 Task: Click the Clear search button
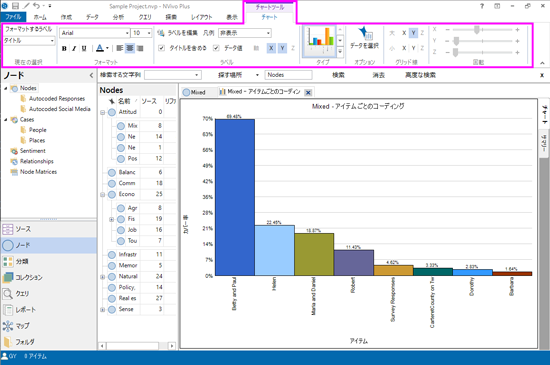(x=378, y=75)
